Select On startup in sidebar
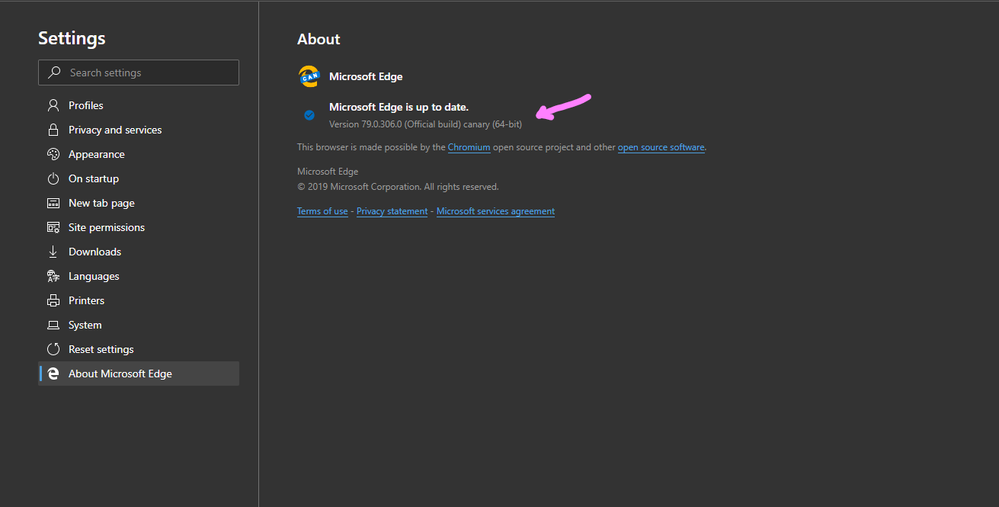The width and height of the screenshot is (999, 507). [x=139, y=179]
